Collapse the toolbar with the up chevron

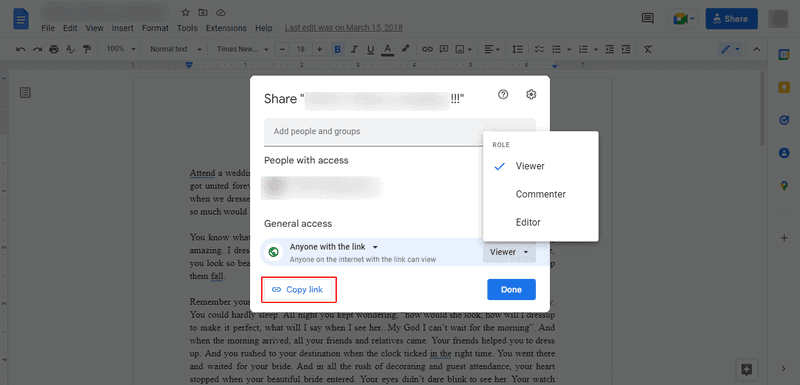757,49
